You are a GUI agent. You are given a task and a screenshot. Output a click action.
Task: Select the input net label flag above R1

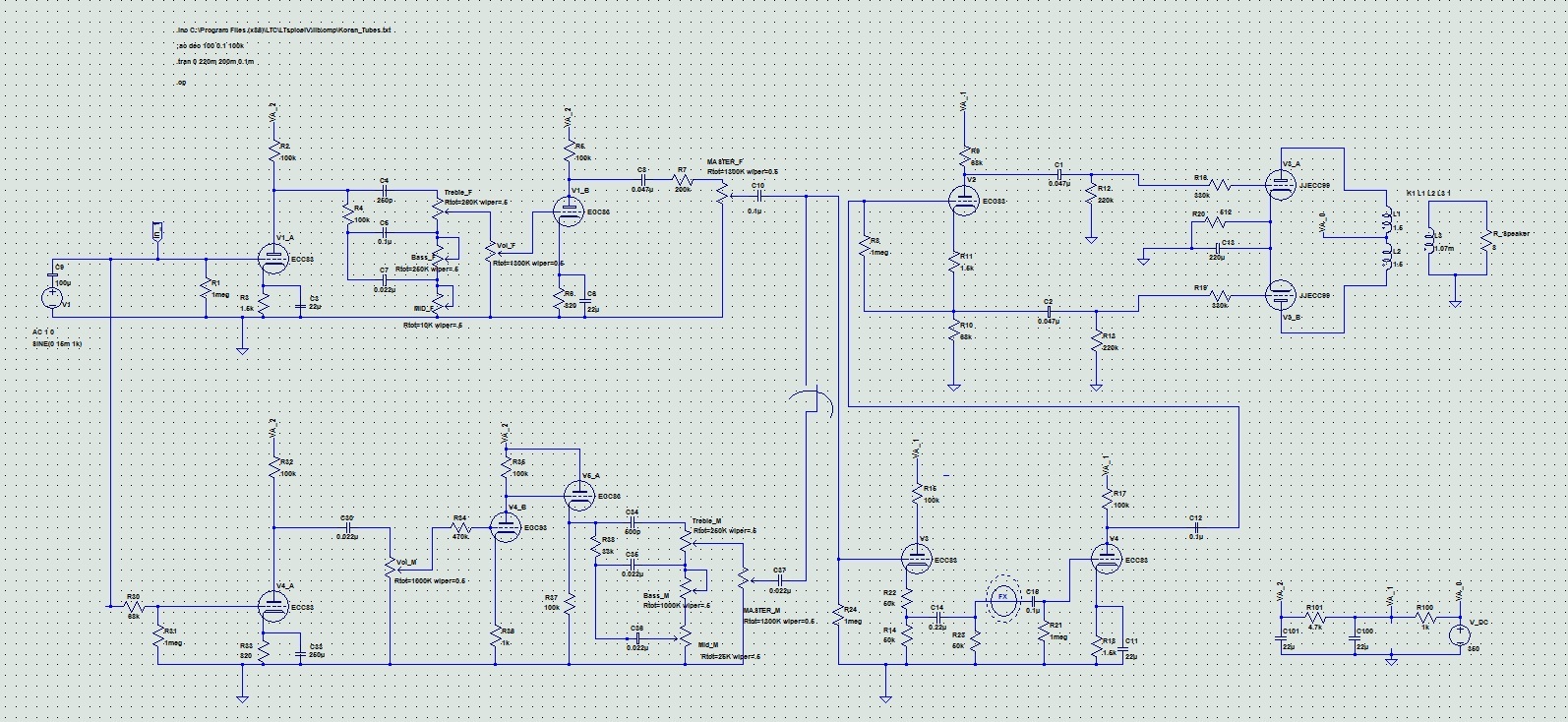(157, 231)
